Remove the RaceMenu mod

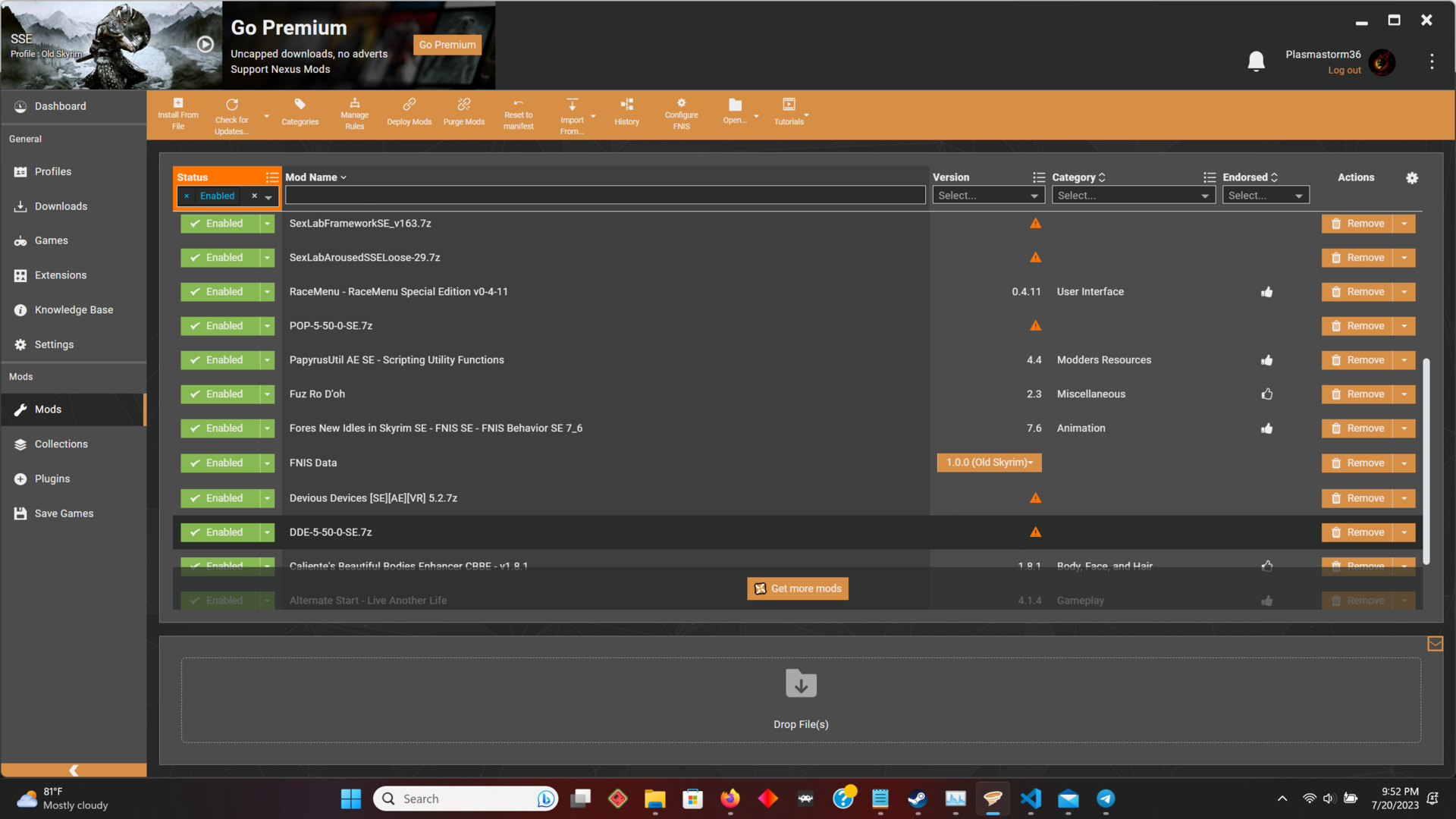coord(1357,292)
